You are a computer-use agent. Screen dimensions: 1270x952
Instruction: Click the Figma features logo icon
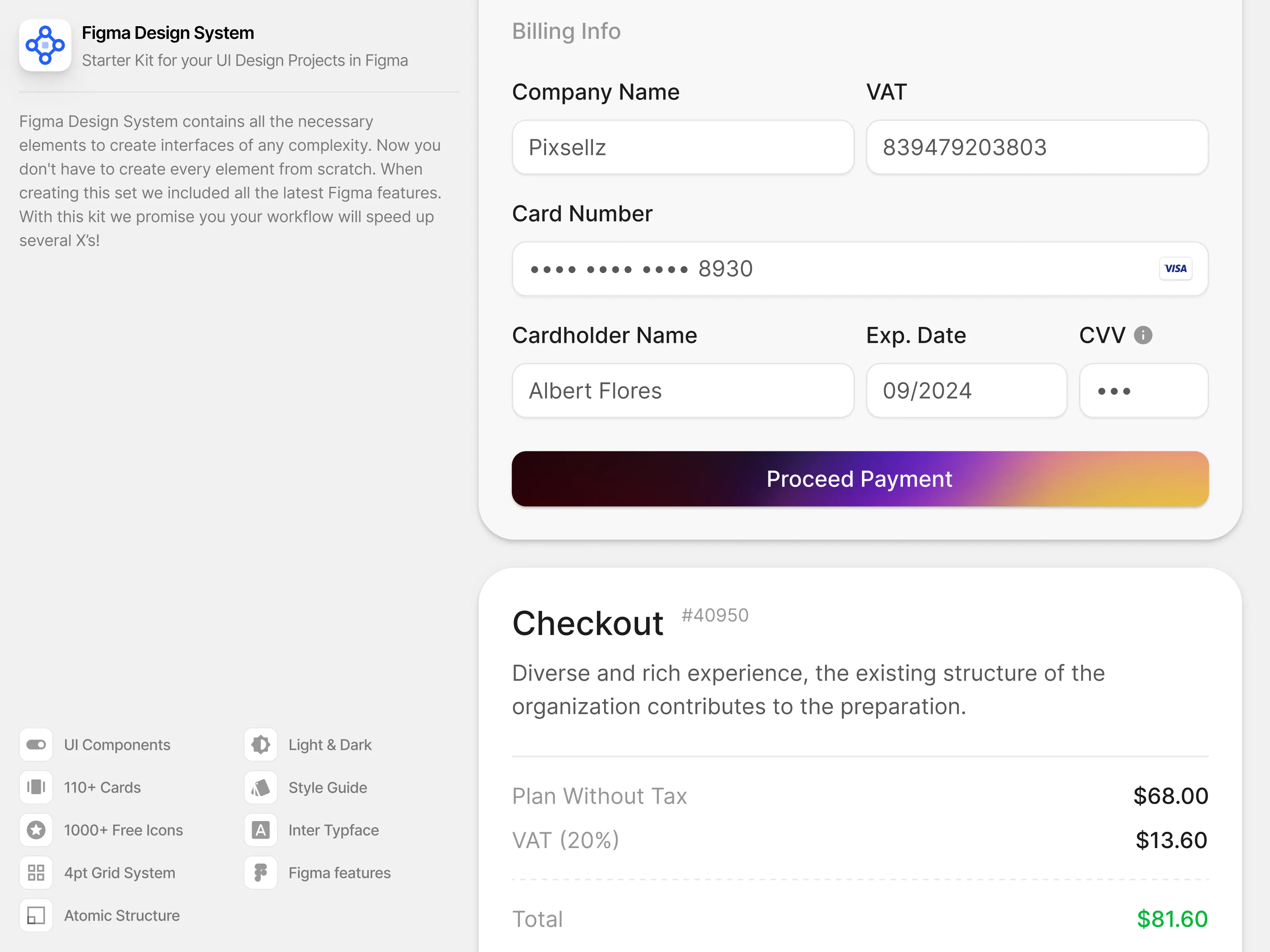click(261, 872)
